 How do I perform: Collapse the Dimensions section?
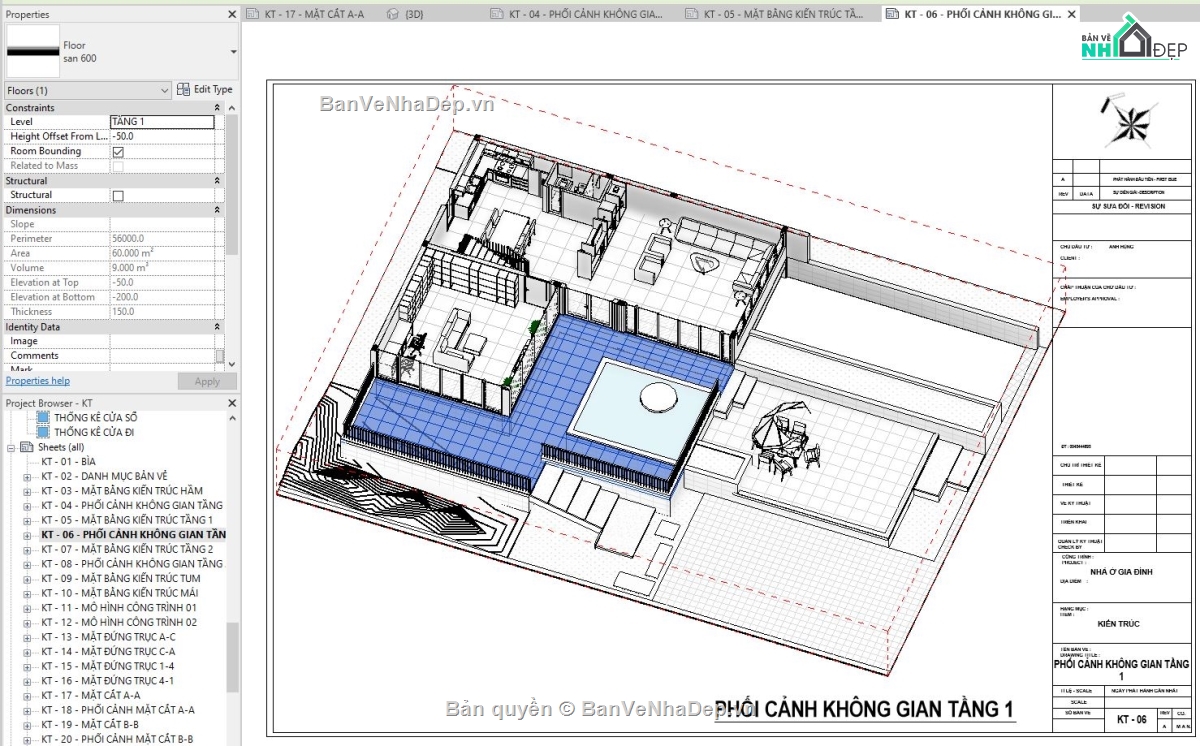click(x=217, y=210)
